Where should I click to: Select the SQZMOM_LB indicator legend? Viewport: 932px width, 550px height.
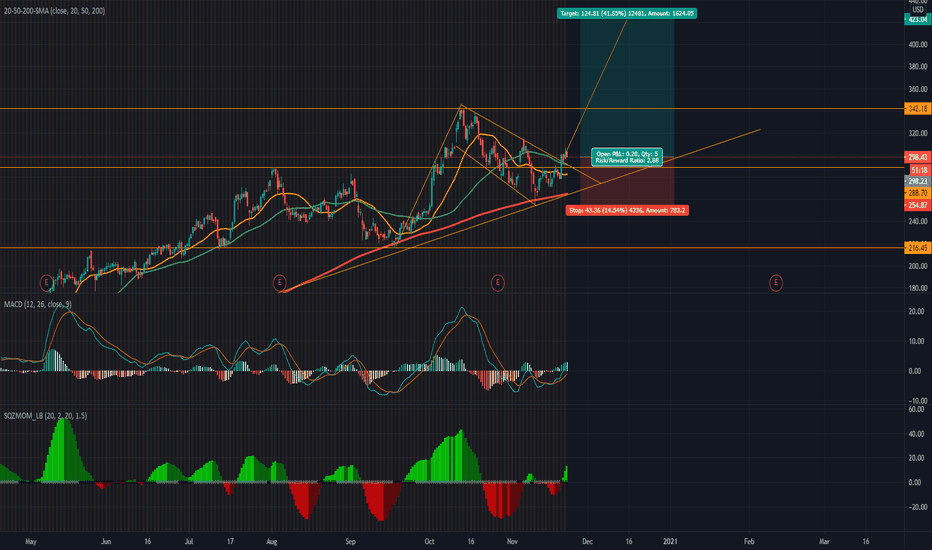pyautogui.click(x=45, y=416)
